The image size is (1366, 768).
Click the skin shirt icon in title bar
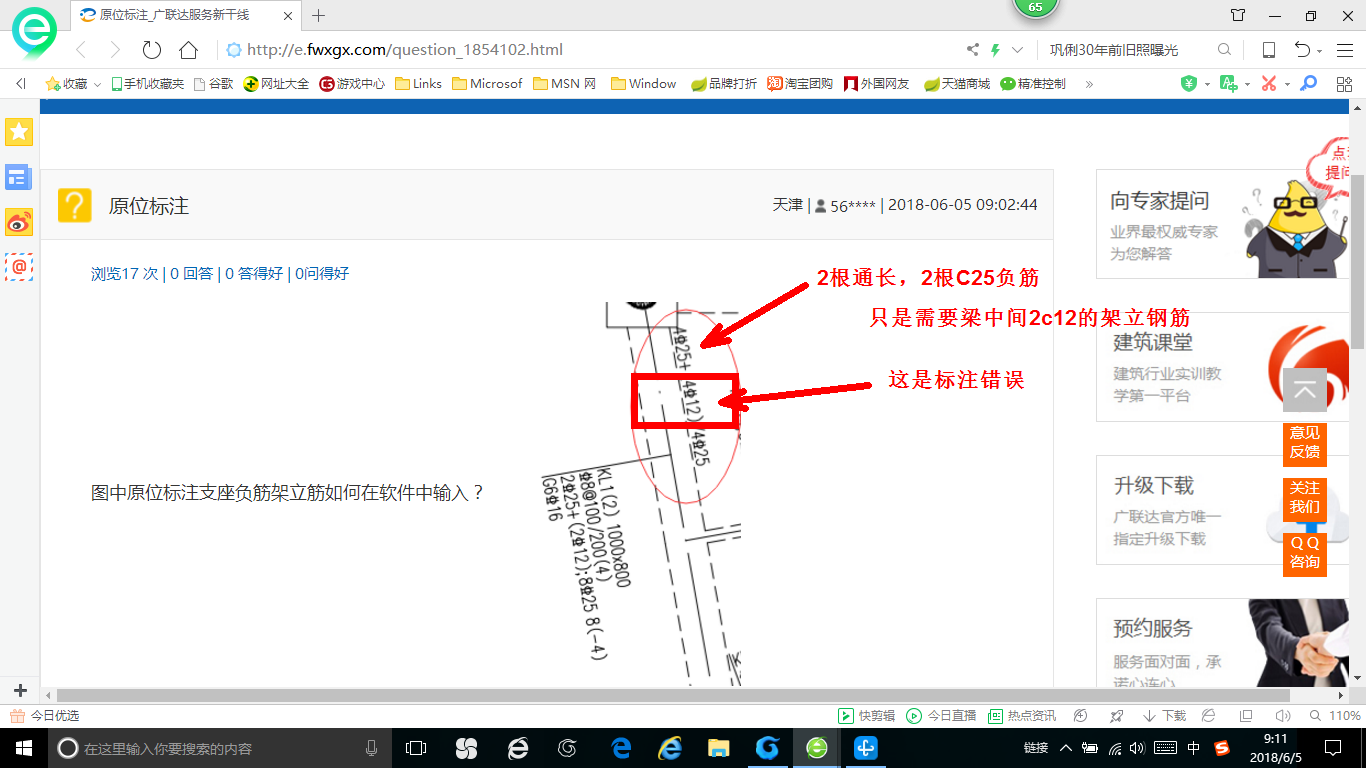1238,15
